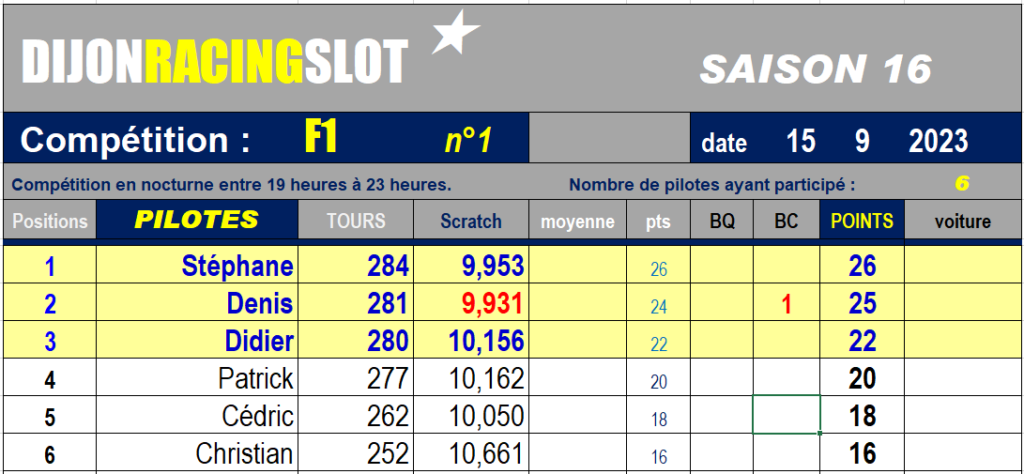Click Patrick's points total 20
This screenshot has width=1024, height=474.
pos(862,378)
